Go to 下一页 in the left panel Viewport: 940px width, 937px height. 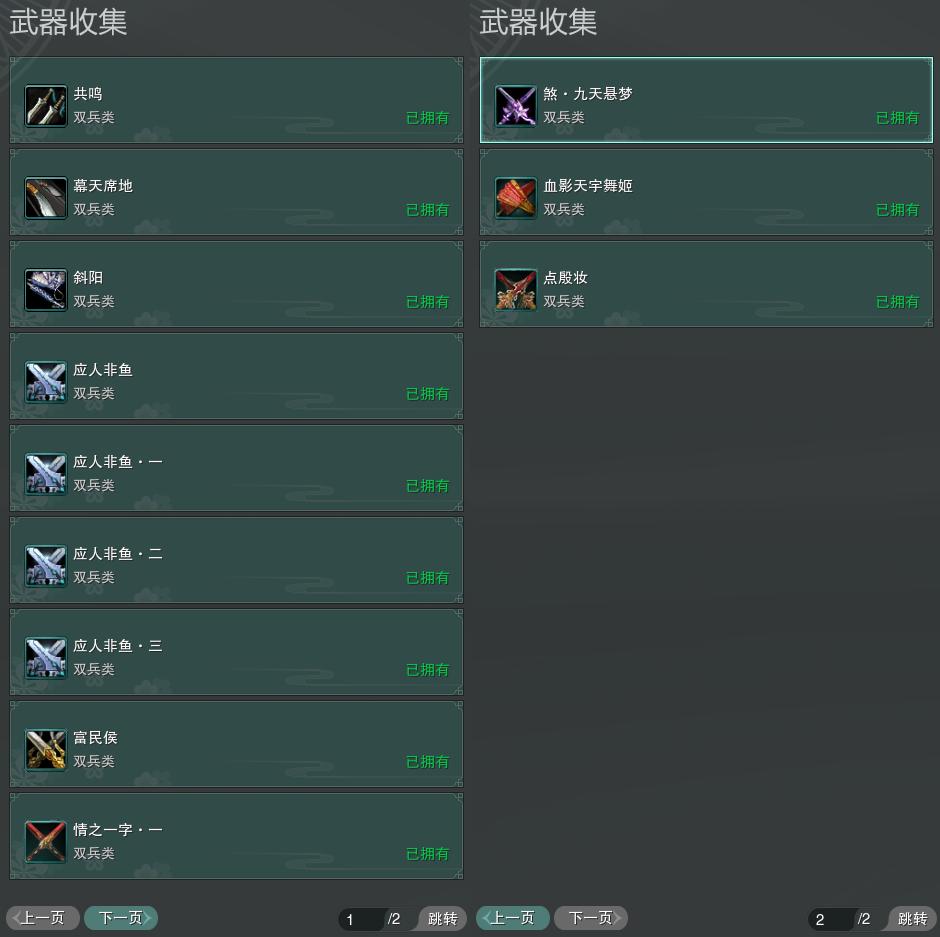tap(121, 918)
